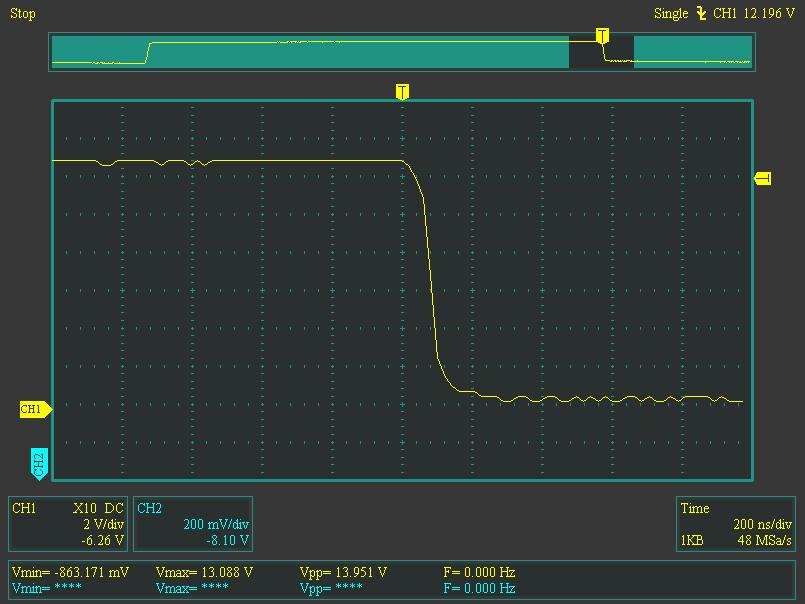Open the CH2 200 mV/div scale setting
The image size is (805, 604).
[x=216, y=524]
